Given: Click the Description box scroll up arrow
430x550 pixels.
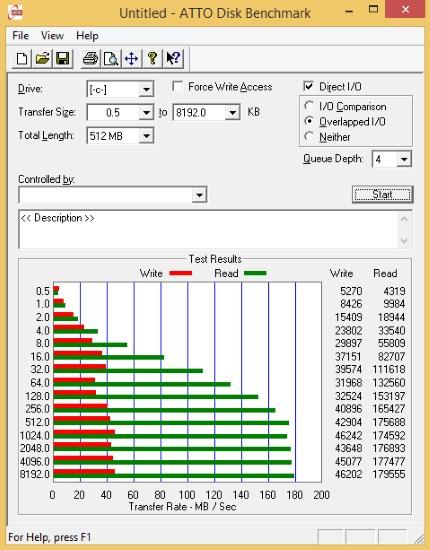Looking at the screenshot, I should point(404,219).
